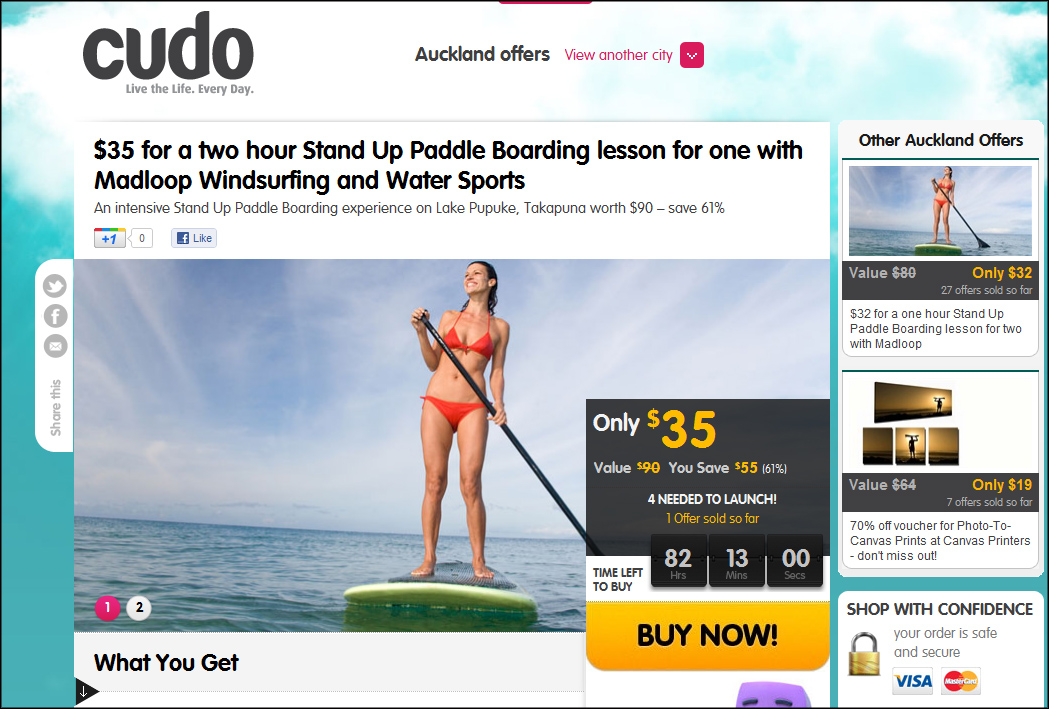
Task: Switch to slide 2 of the image gallery
Action: 138,608
